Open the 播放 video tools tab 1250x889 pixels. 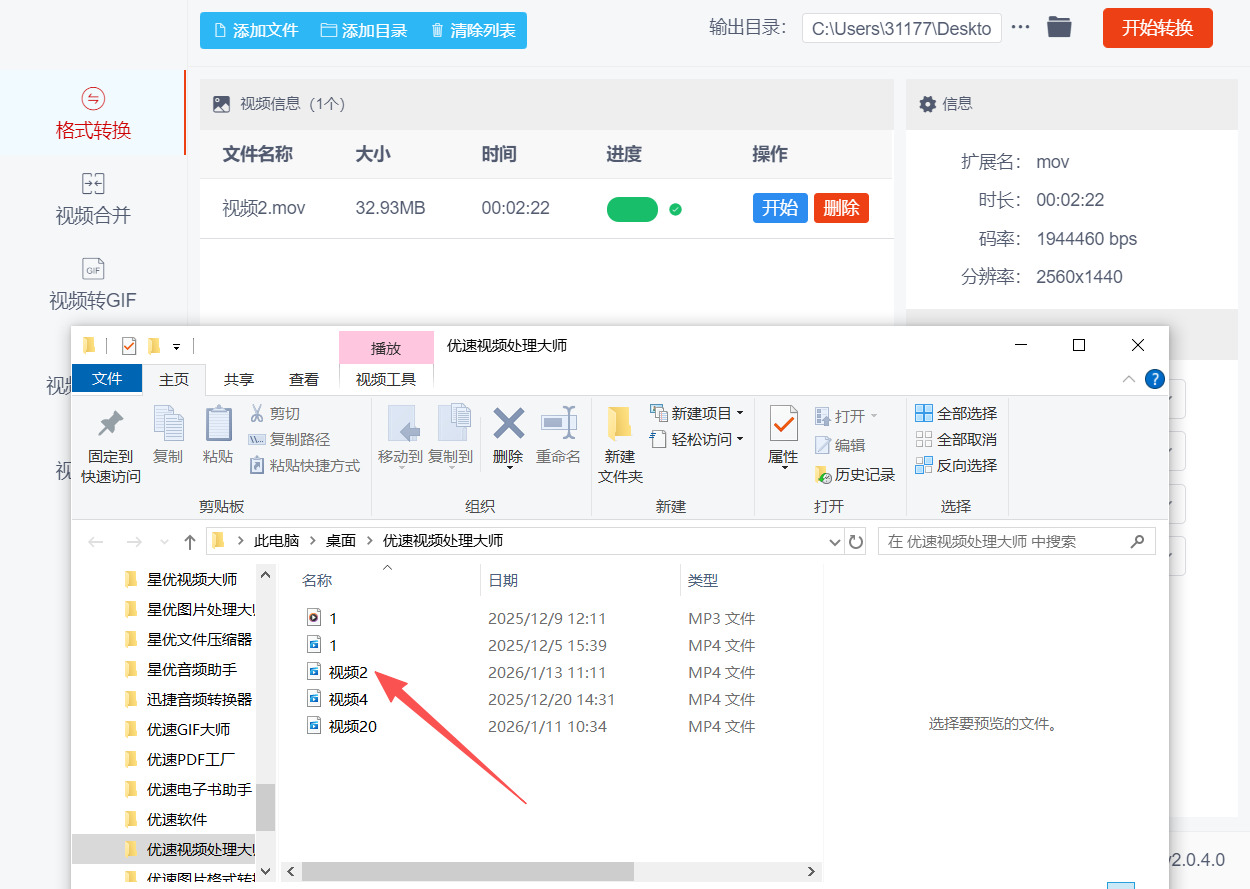tap(386, 347)
